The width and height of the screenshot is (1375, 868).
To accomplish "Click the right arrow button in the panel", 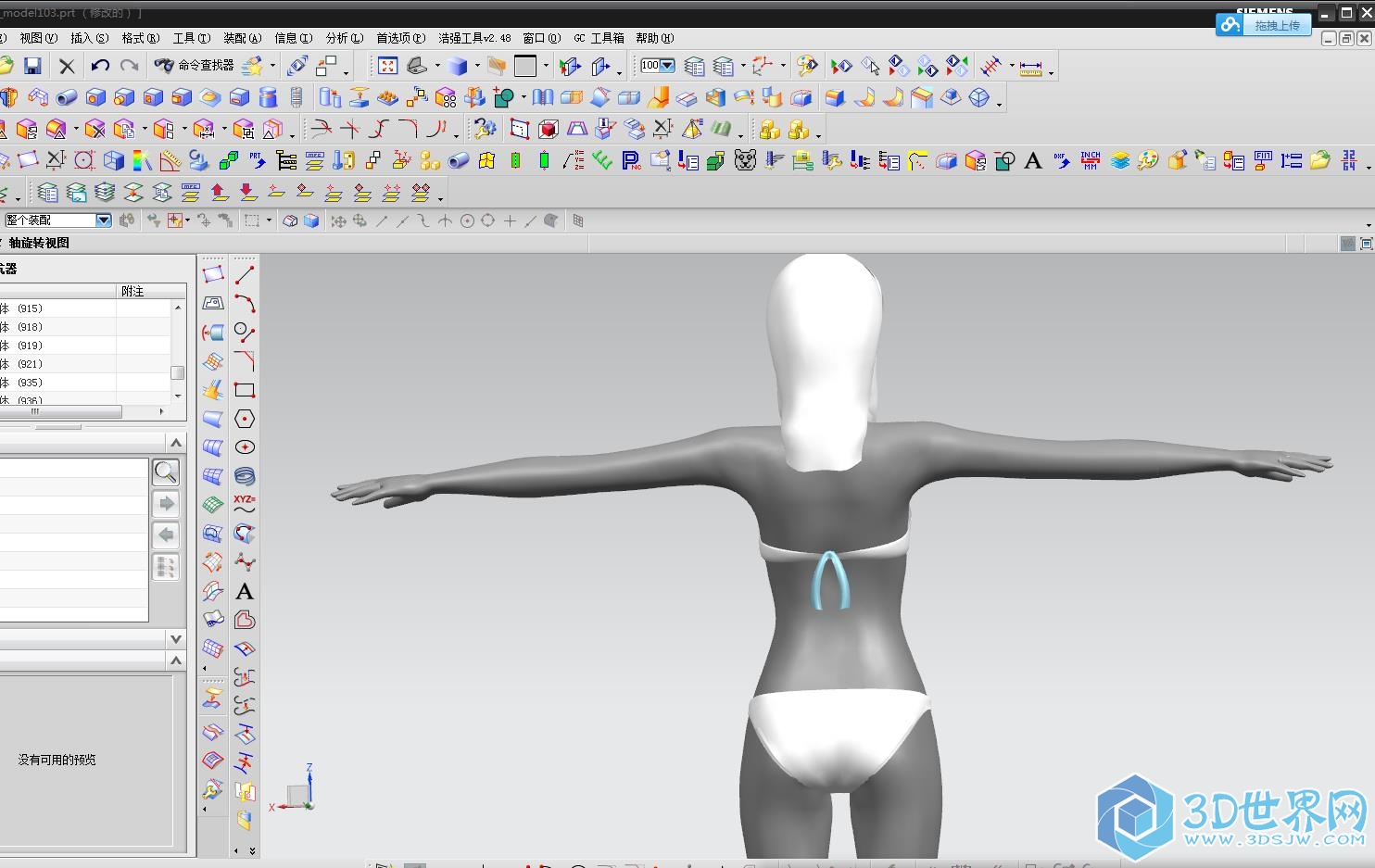I will click(x=166, y=504).
